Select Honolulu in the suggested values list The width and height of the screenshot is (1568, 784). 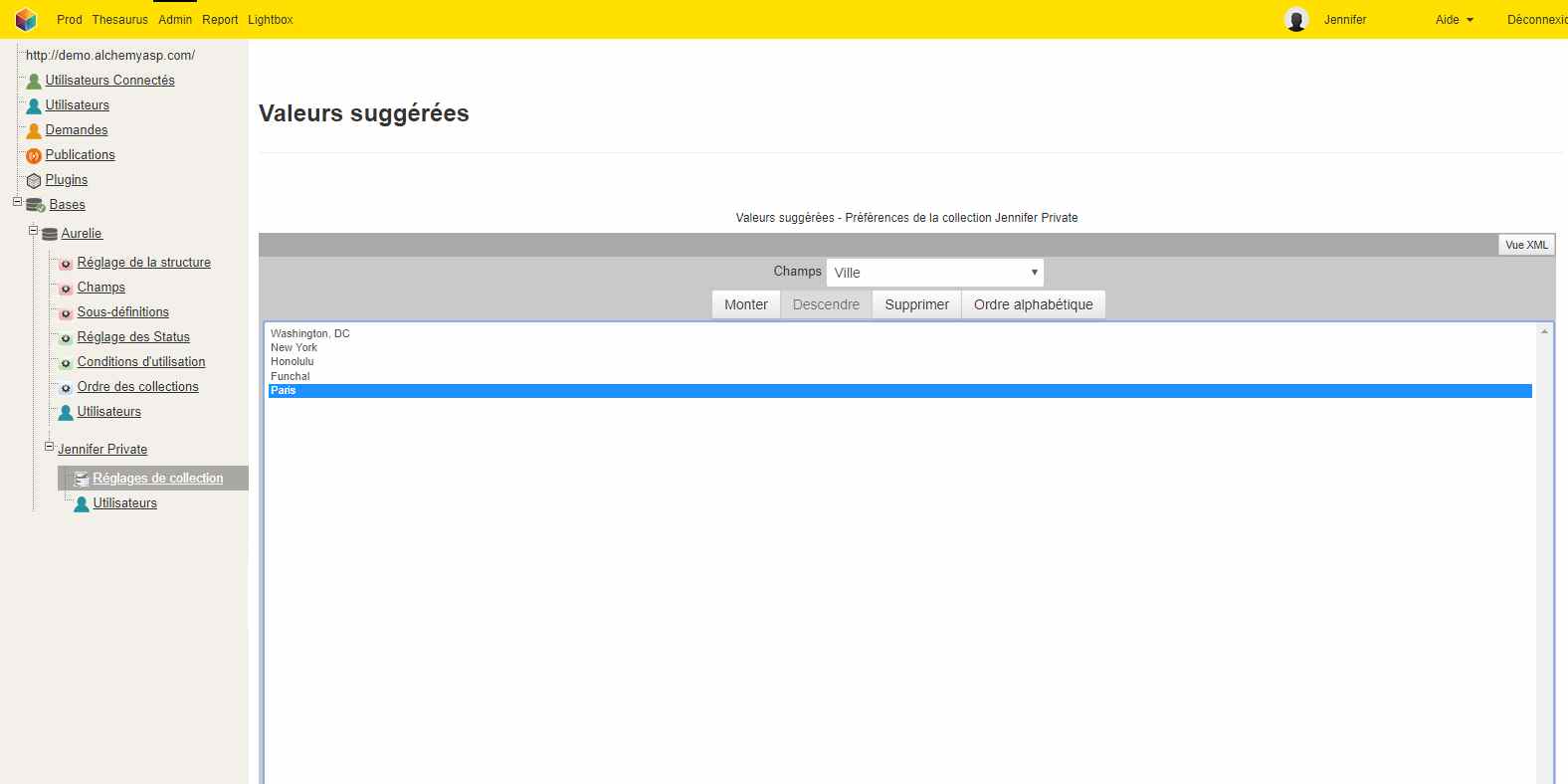293,362
